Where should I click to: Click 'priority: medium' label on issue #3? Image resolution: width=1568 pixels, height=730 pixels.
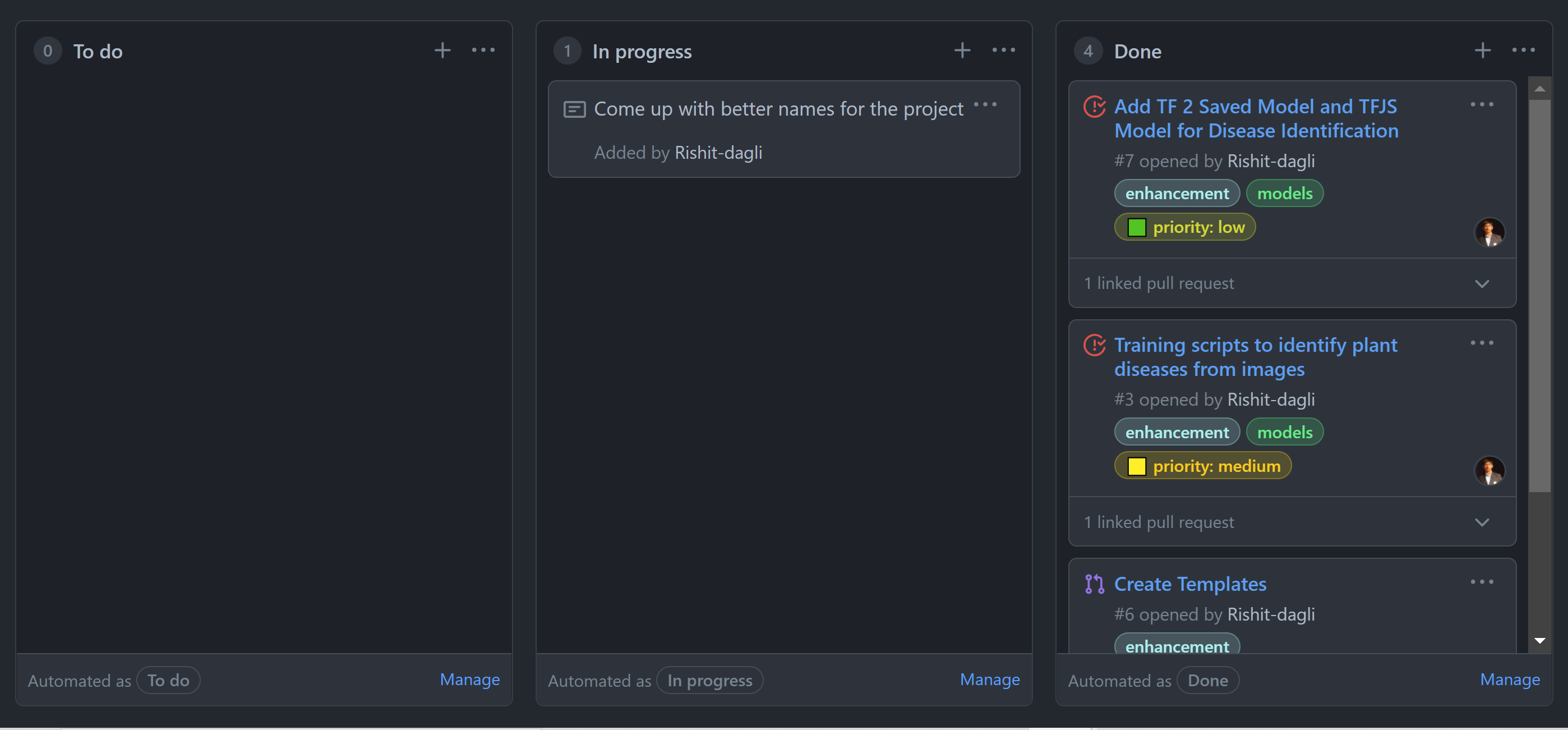pyautogui.click(x=1202, y=466)
